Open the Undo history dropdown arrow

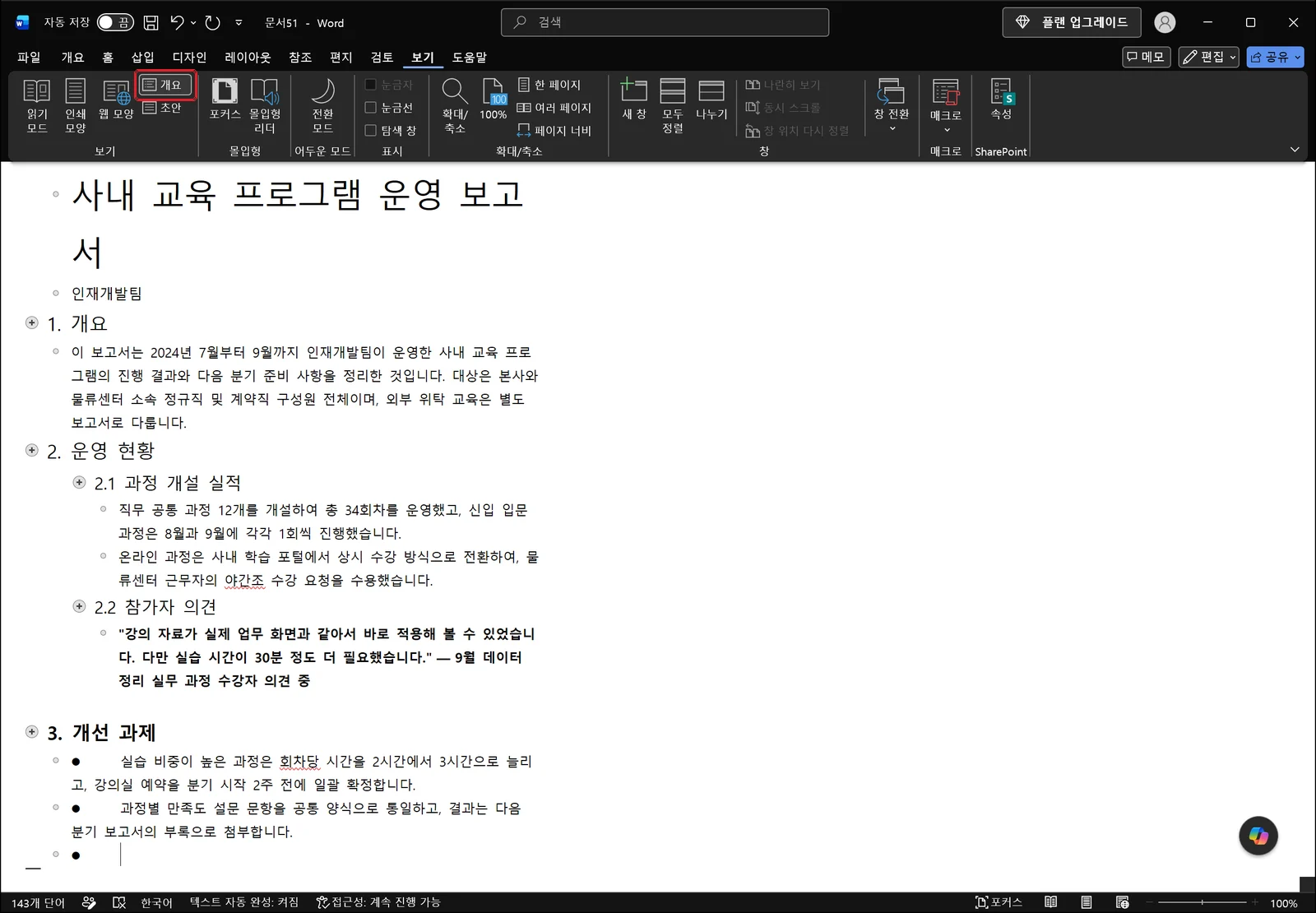pos(193,23)
